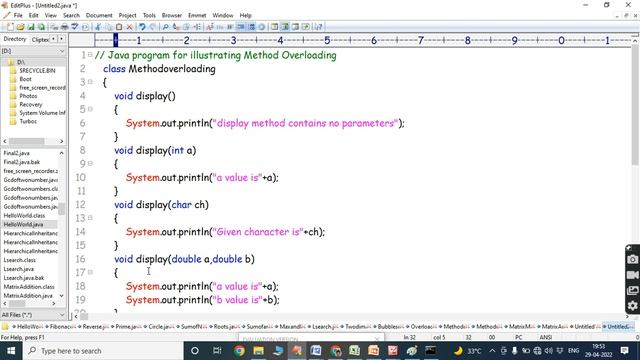Click the Save All toolbar icon
Viewport: 640px width, 360px height.
click(41, 27)
